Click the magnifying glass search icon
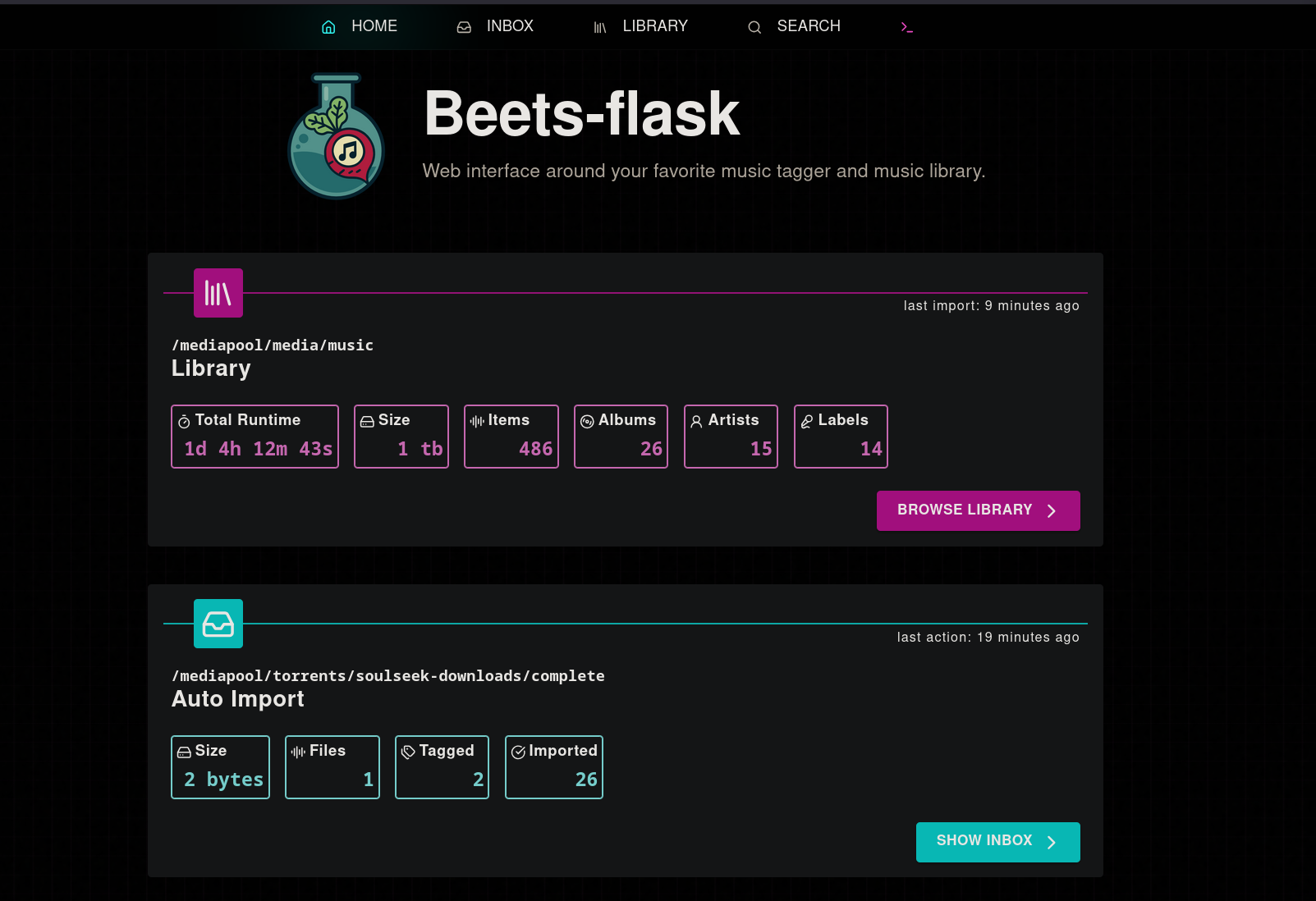Viewport: 1316px width, 901px height. coord(754,27)
